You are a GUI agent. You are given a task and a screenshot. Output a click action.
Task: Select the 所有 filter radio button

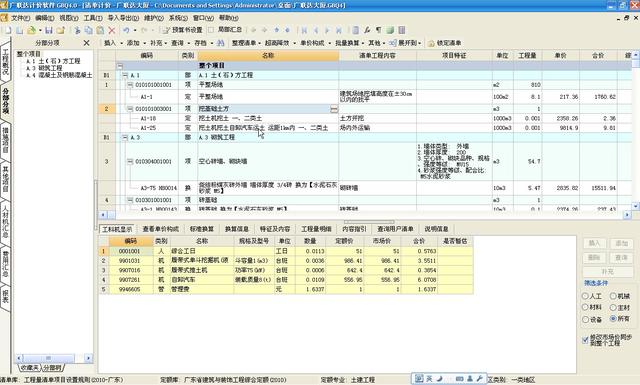coord(613,318)
